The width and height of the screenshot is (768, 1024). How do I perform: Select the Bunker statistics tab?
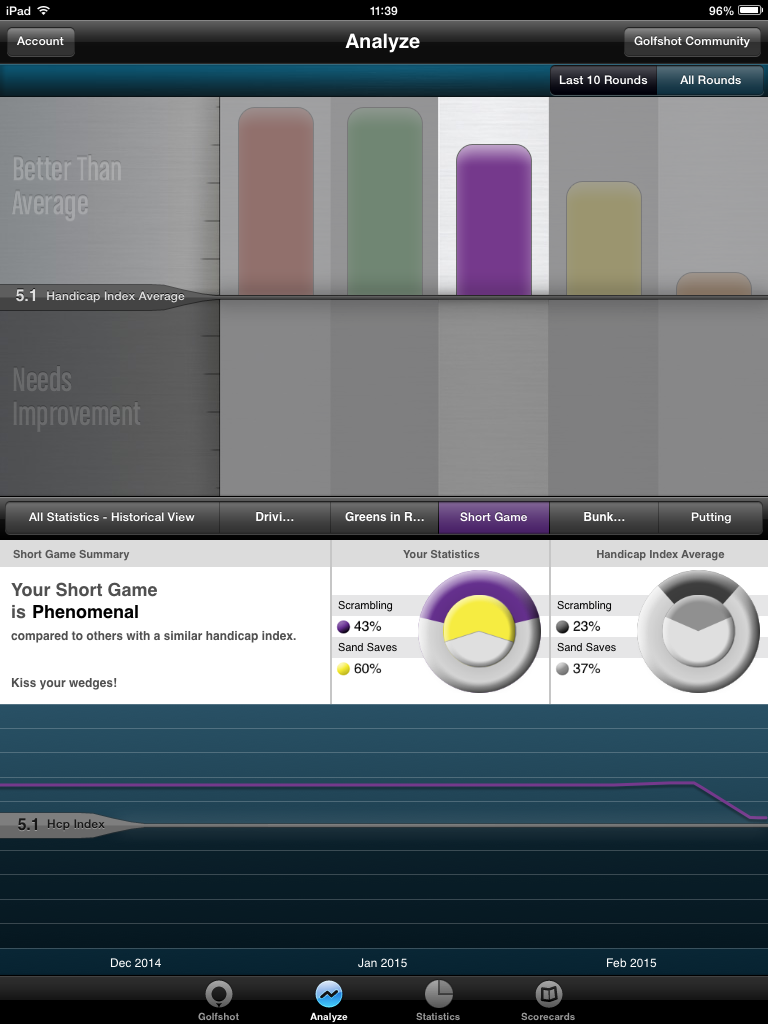click(x=604, y=517)
